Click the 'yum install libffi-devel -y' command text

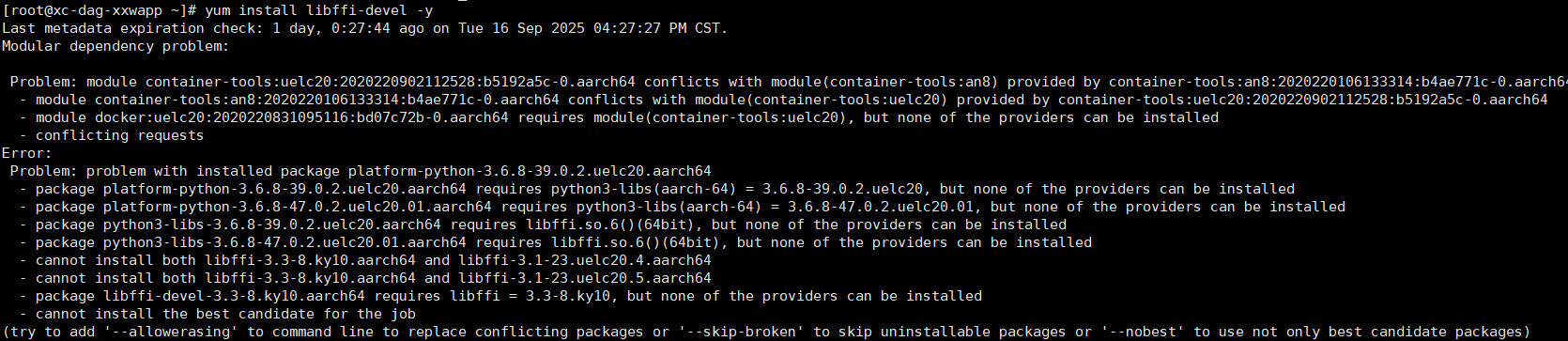click(318, 10)
